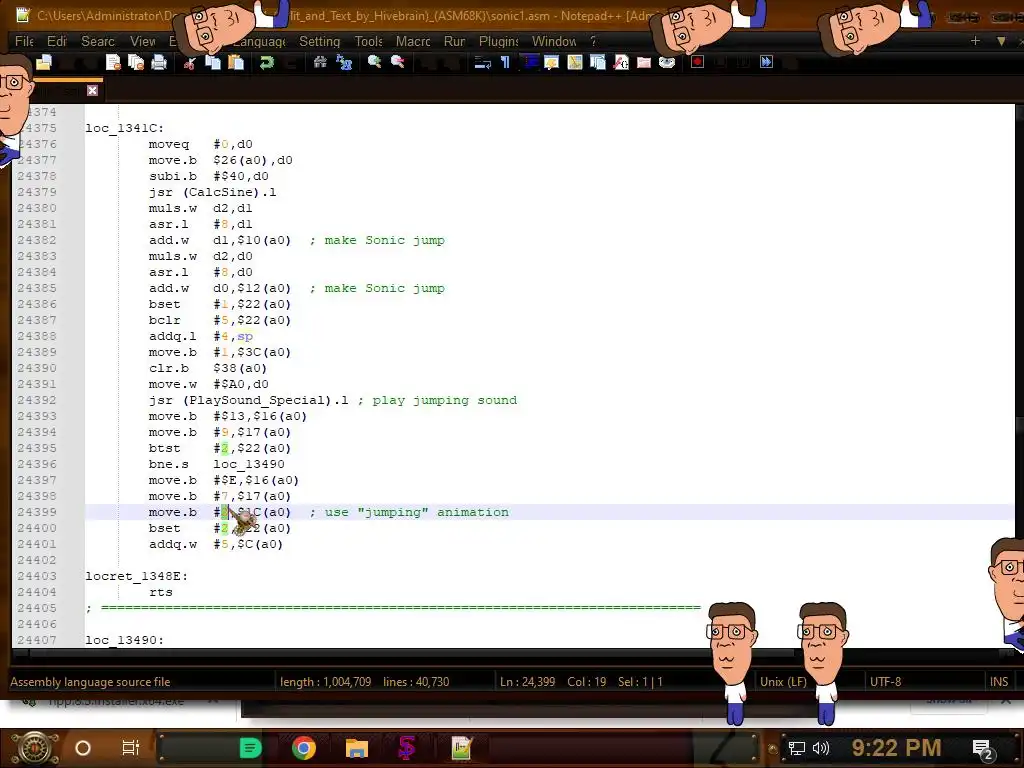Close the sonic1.asm tab with X
The height and width of the screenshot is (768, 1024).
tap(92, 90)
